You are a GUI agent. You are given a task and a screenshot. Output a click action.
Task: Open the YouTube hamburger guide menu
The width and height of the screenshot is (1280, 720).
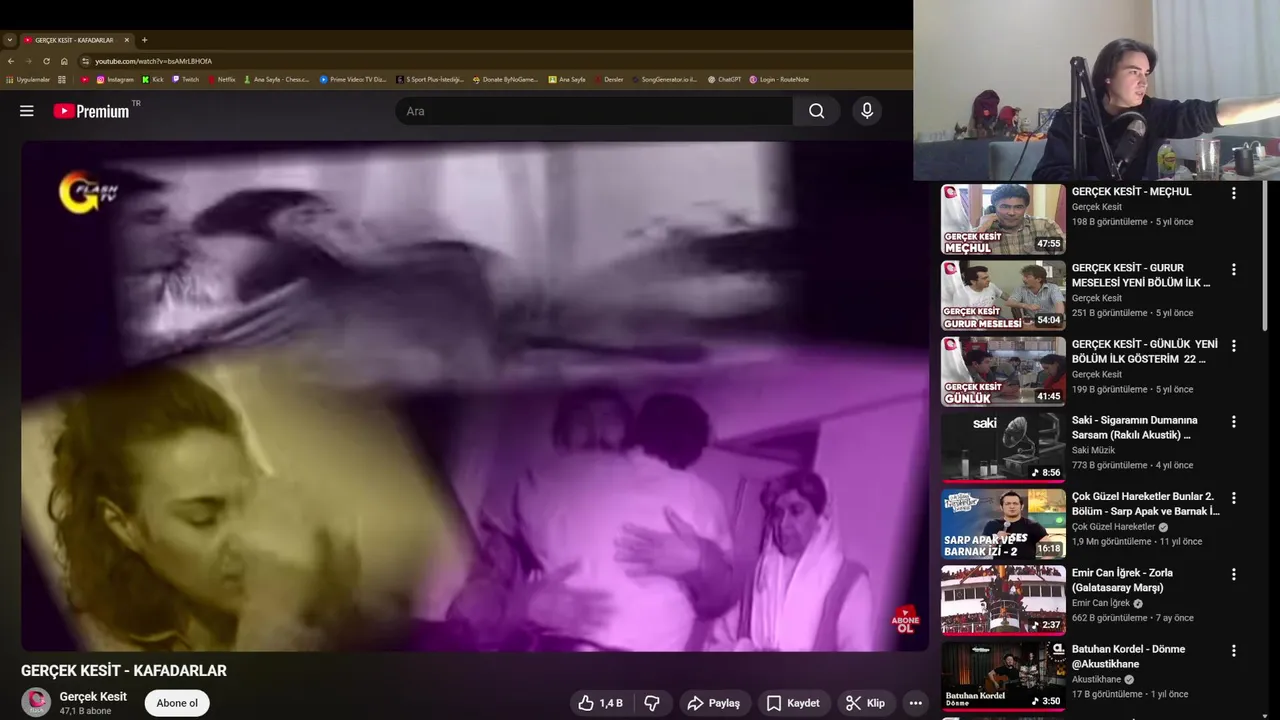[x=27, y=111]
